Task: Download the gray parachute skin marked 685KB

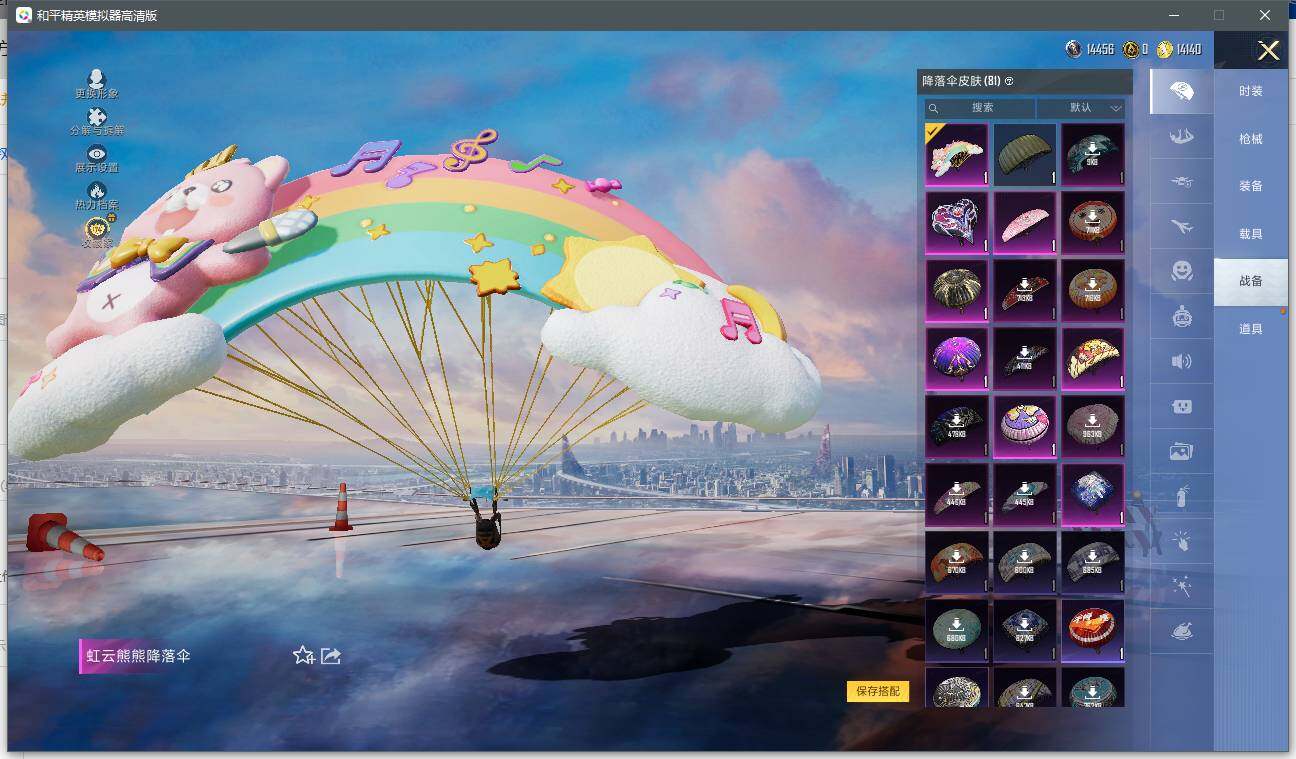Action: tap(1093, 562)
